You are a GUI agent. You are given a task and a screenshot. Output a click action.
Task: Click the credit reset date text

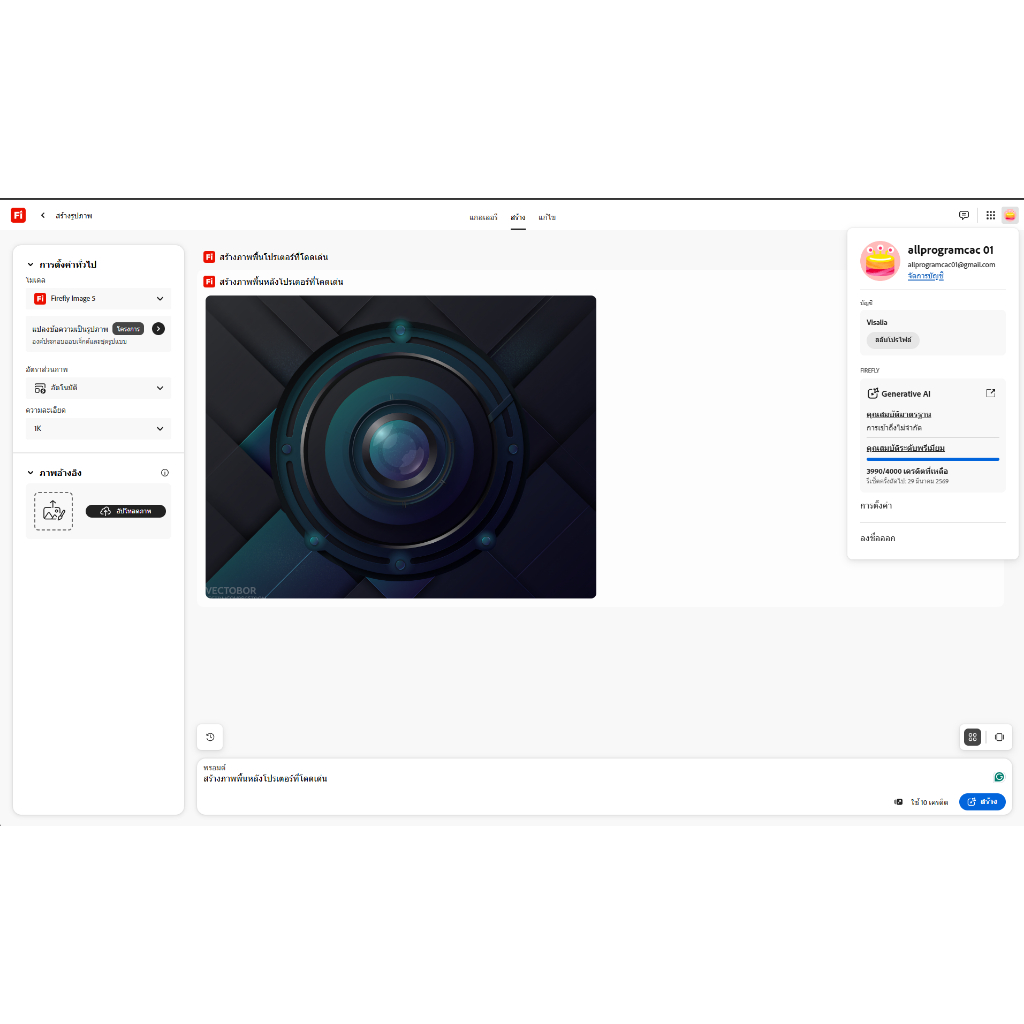(x=907, y=481)
